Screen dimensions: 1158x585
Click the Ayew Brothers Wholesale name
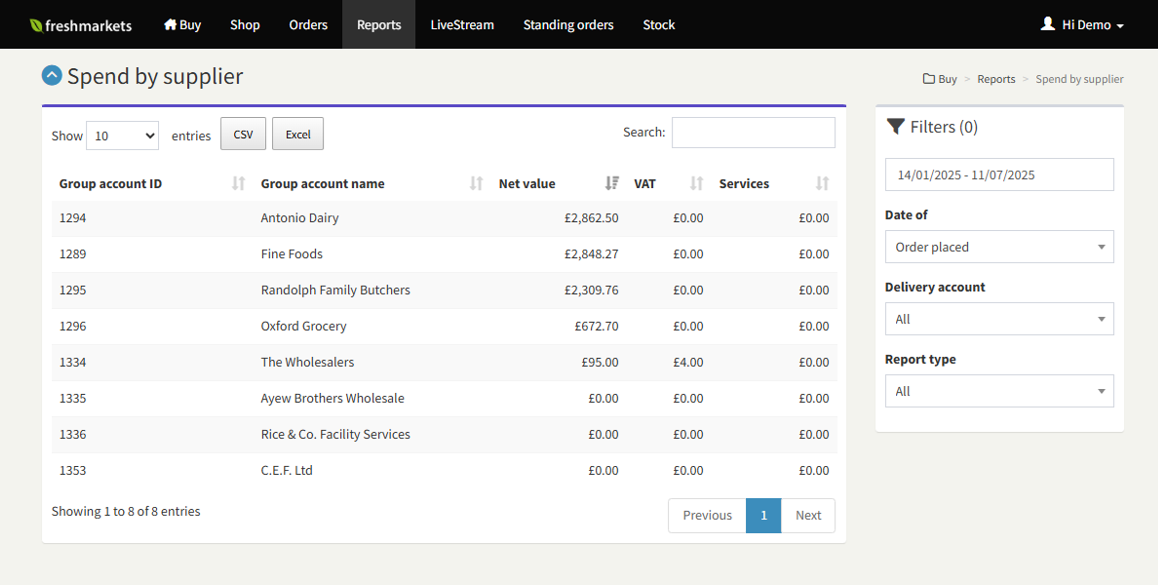coord(332,398)
